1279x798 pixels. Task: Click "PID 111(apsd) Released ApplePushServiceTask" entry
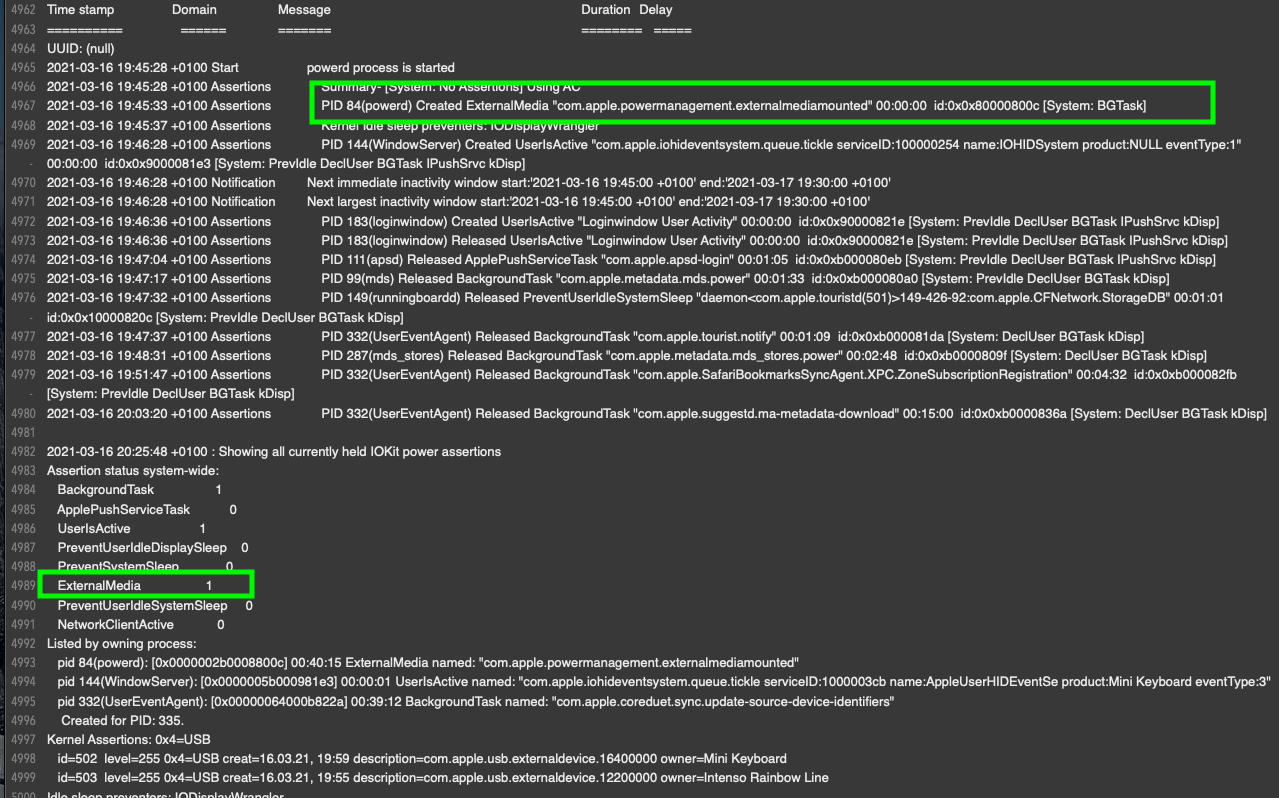tap(768, 260)
